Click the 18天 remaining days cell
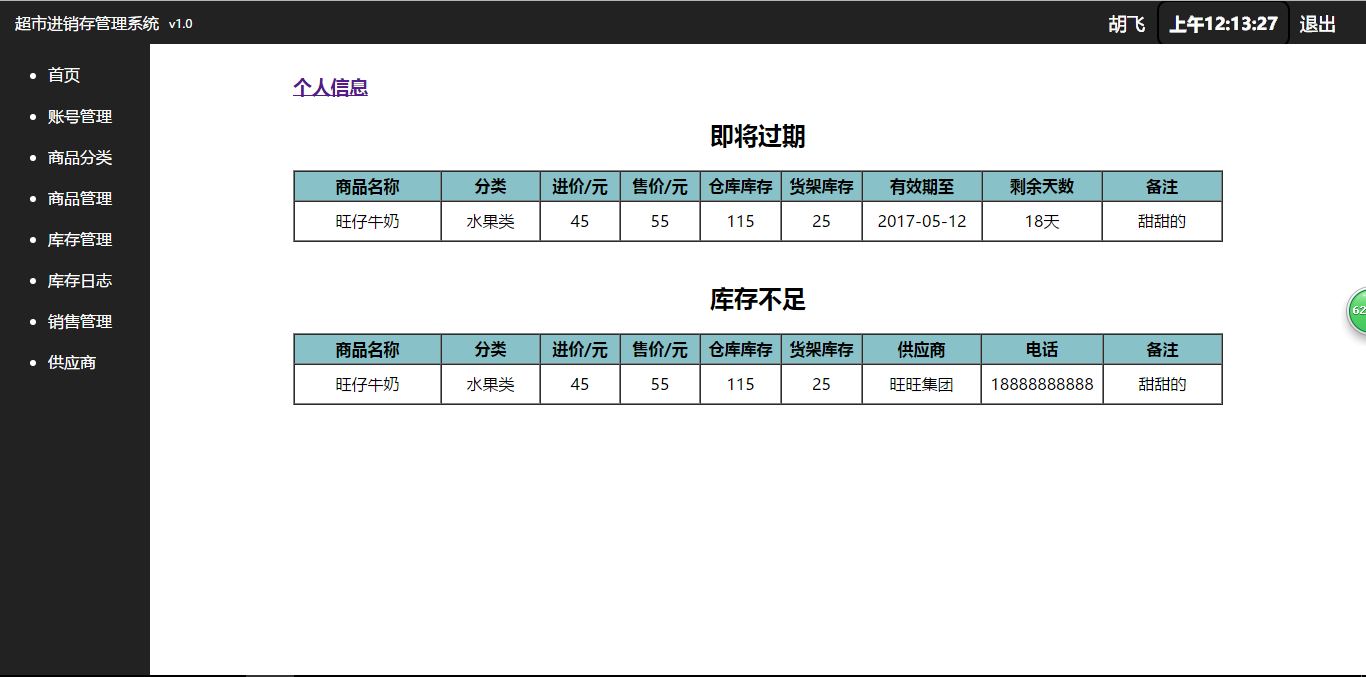 coord(1042,221)
